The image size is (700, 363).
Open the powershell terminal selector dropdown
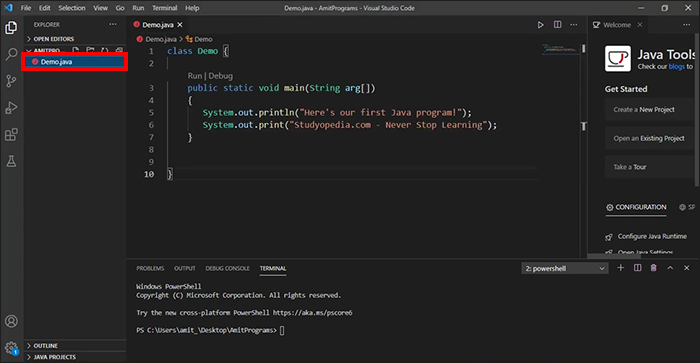pyautogui.click(x=565, y=268)
